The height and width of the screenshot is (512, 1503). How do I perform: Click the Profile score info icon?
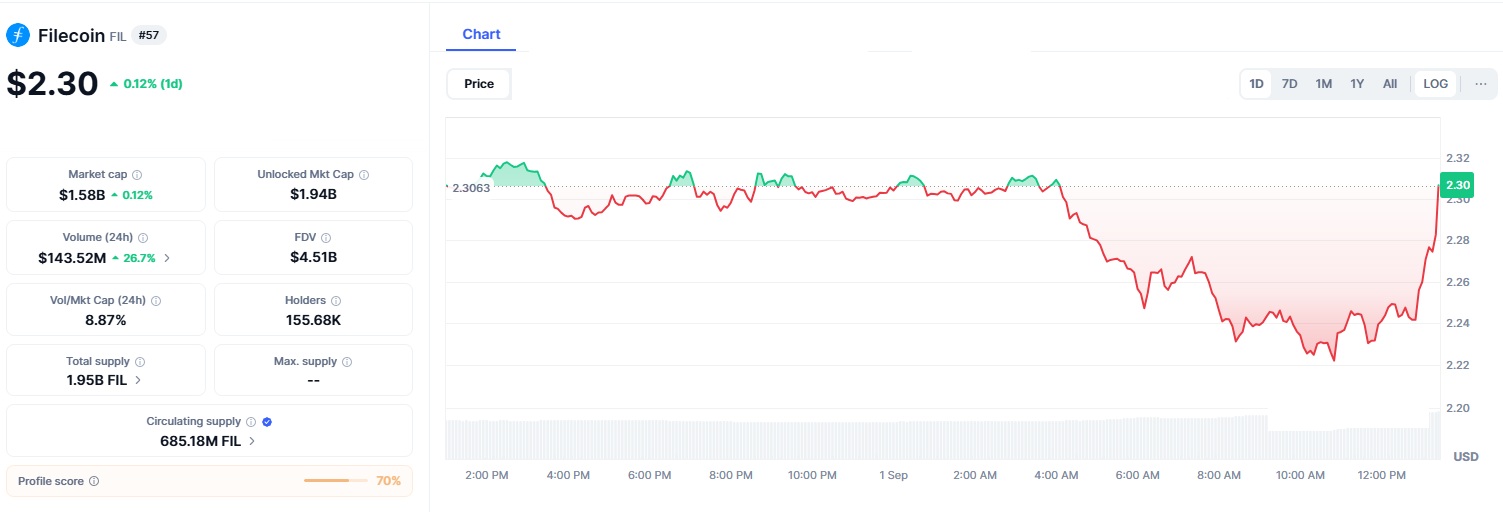[x=94, y=481]
